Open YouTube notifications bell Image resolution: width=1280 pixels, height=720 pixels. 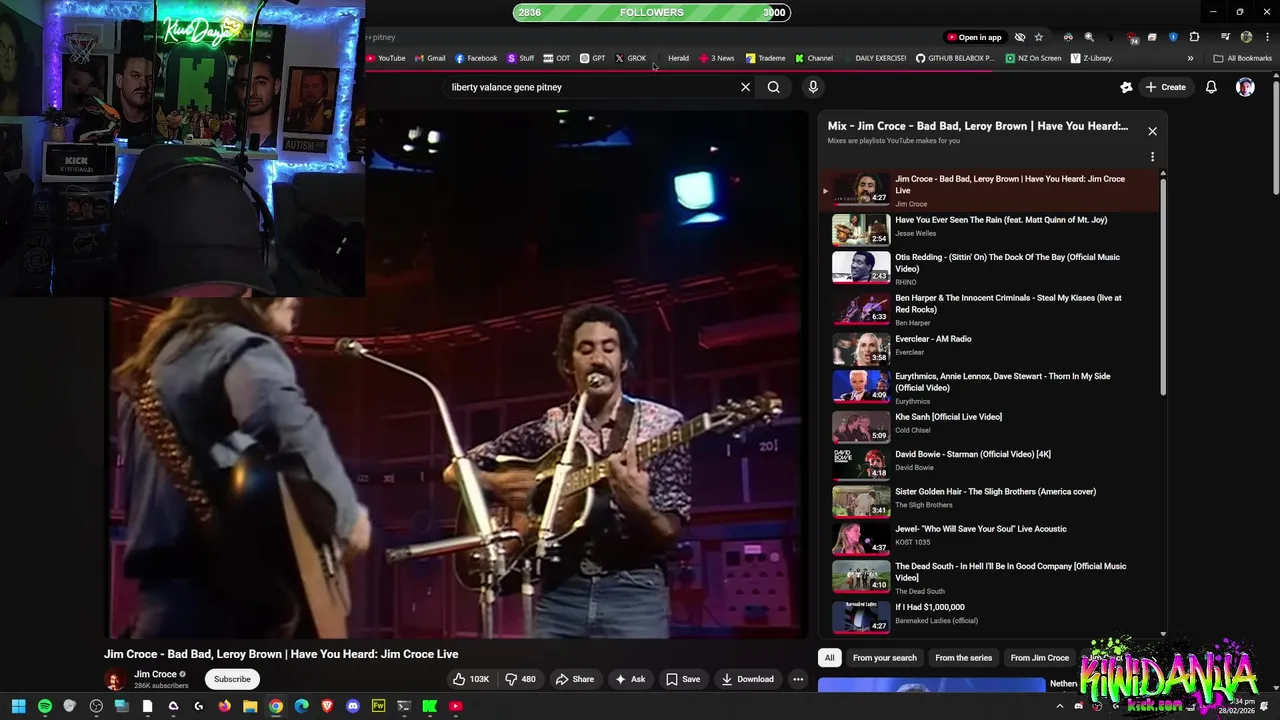(1211, 87)
